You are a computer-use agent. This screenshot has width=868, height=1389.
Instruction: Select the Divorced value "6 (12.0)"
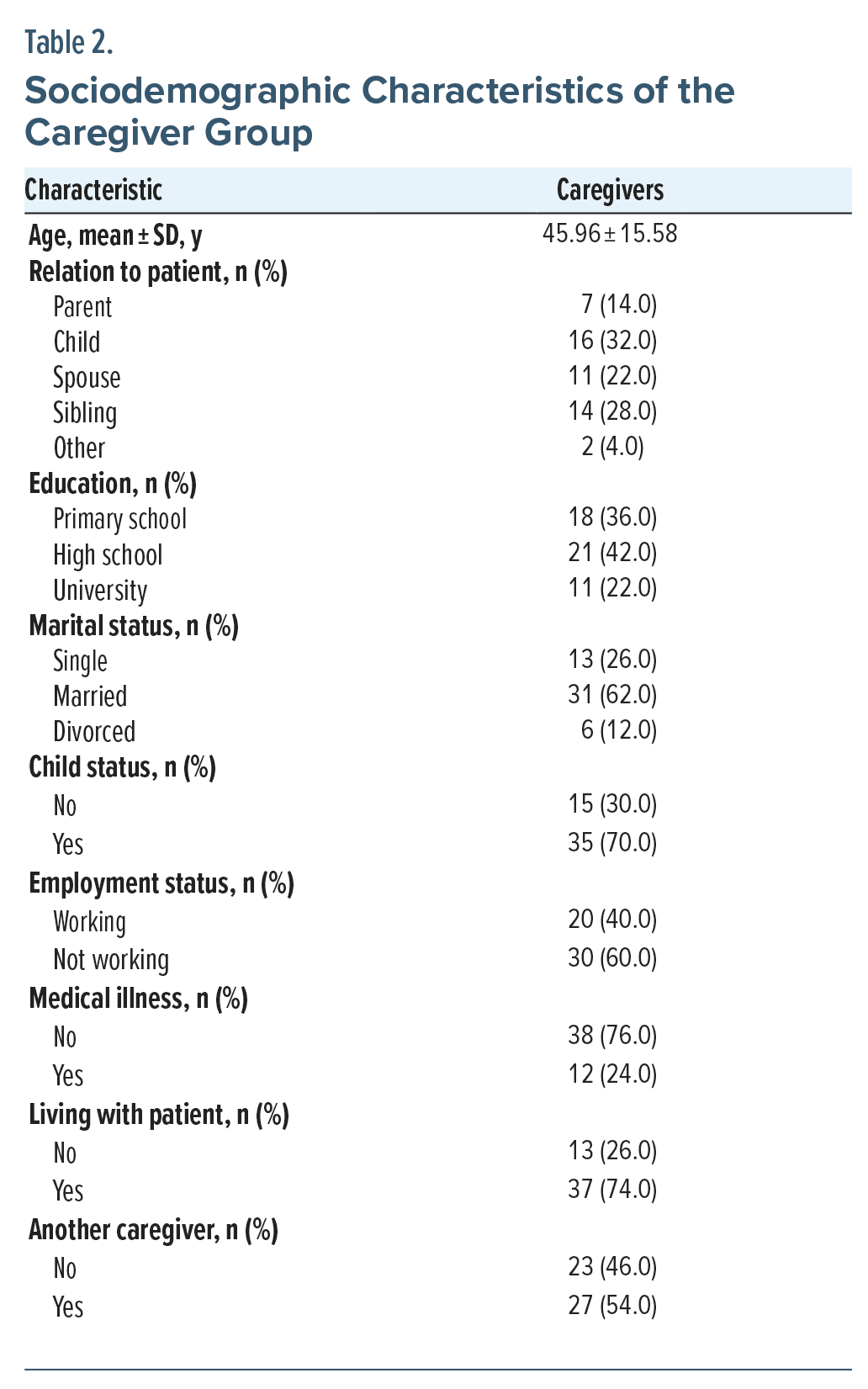618,729
